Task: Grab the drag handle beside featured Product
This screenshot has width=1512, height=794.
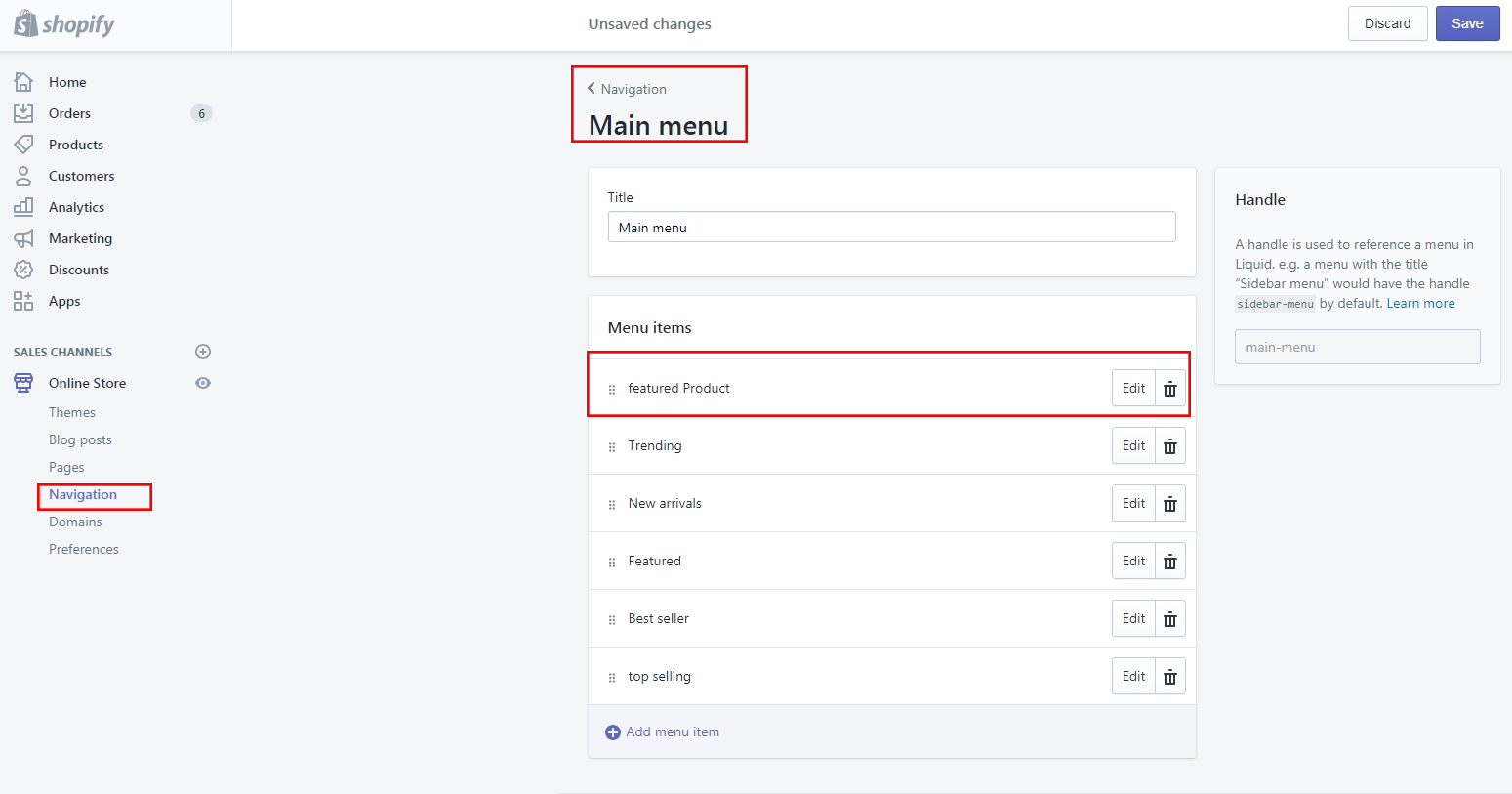Action: [612, 388]
